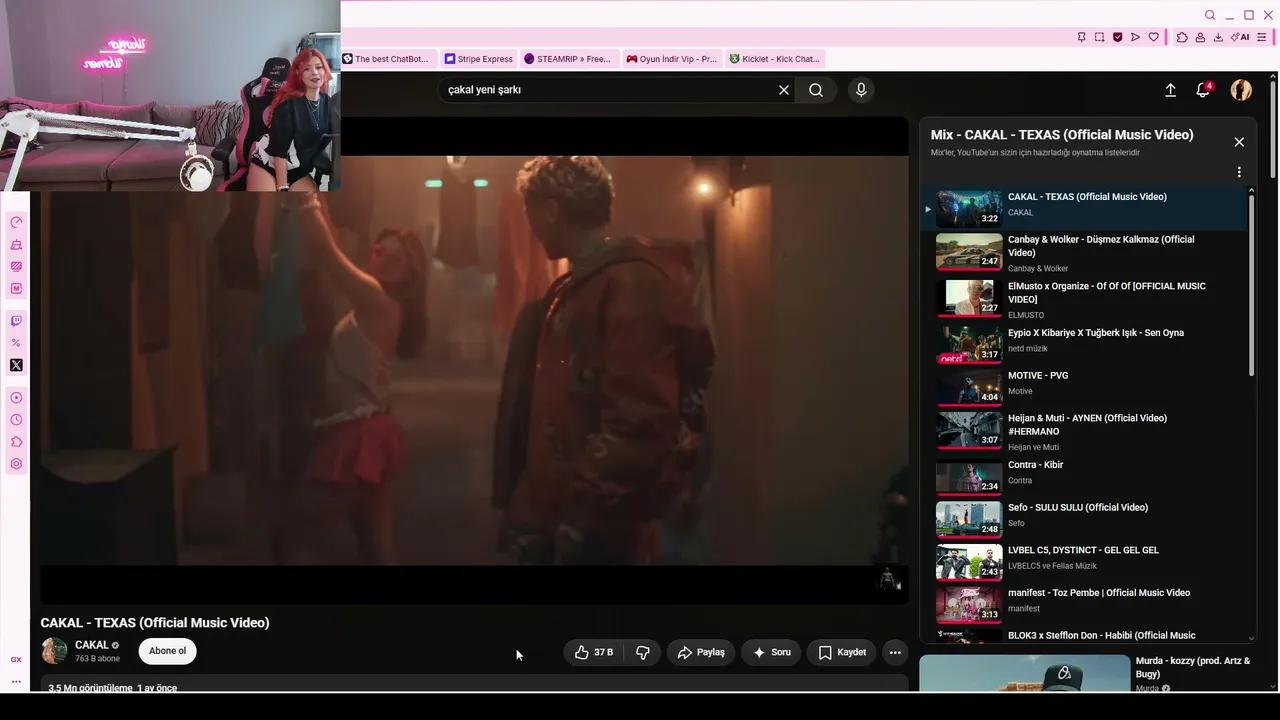Viewport: 1280px width, 720px height.
Task: Open the 'Oyun İndir Vip' bookmark
Action: pyautogui.click(x=672, y=59)
